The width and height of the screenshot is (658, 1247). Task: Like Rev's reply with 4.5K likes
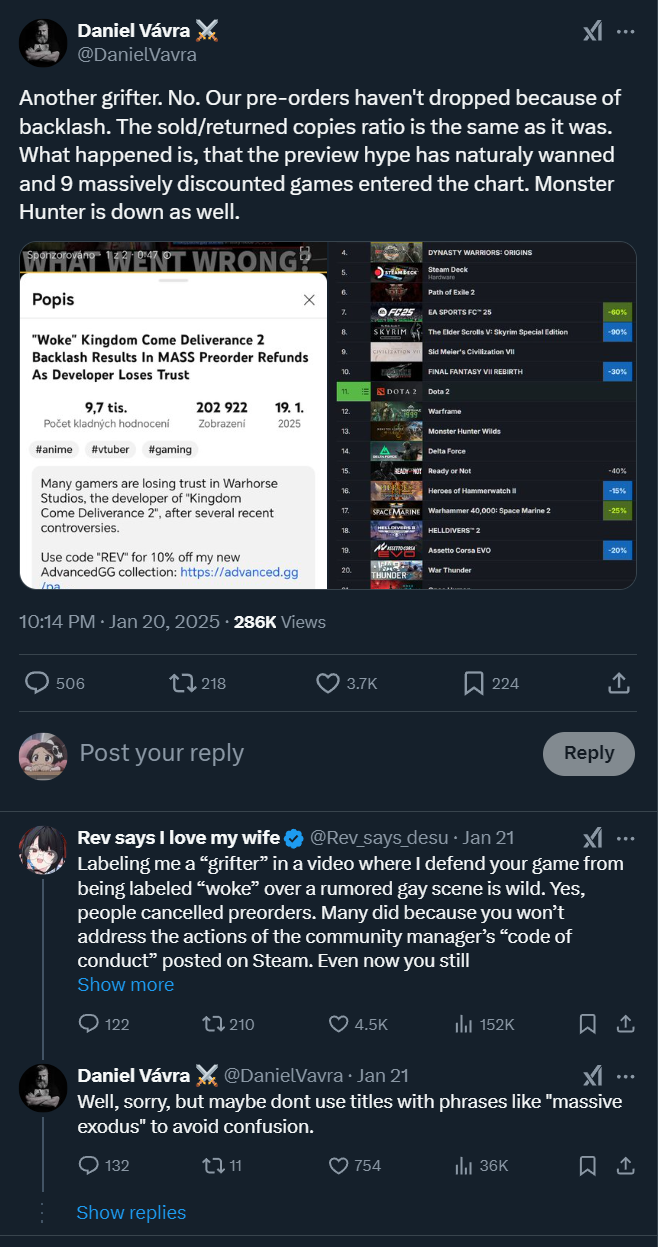[340, 1024]
